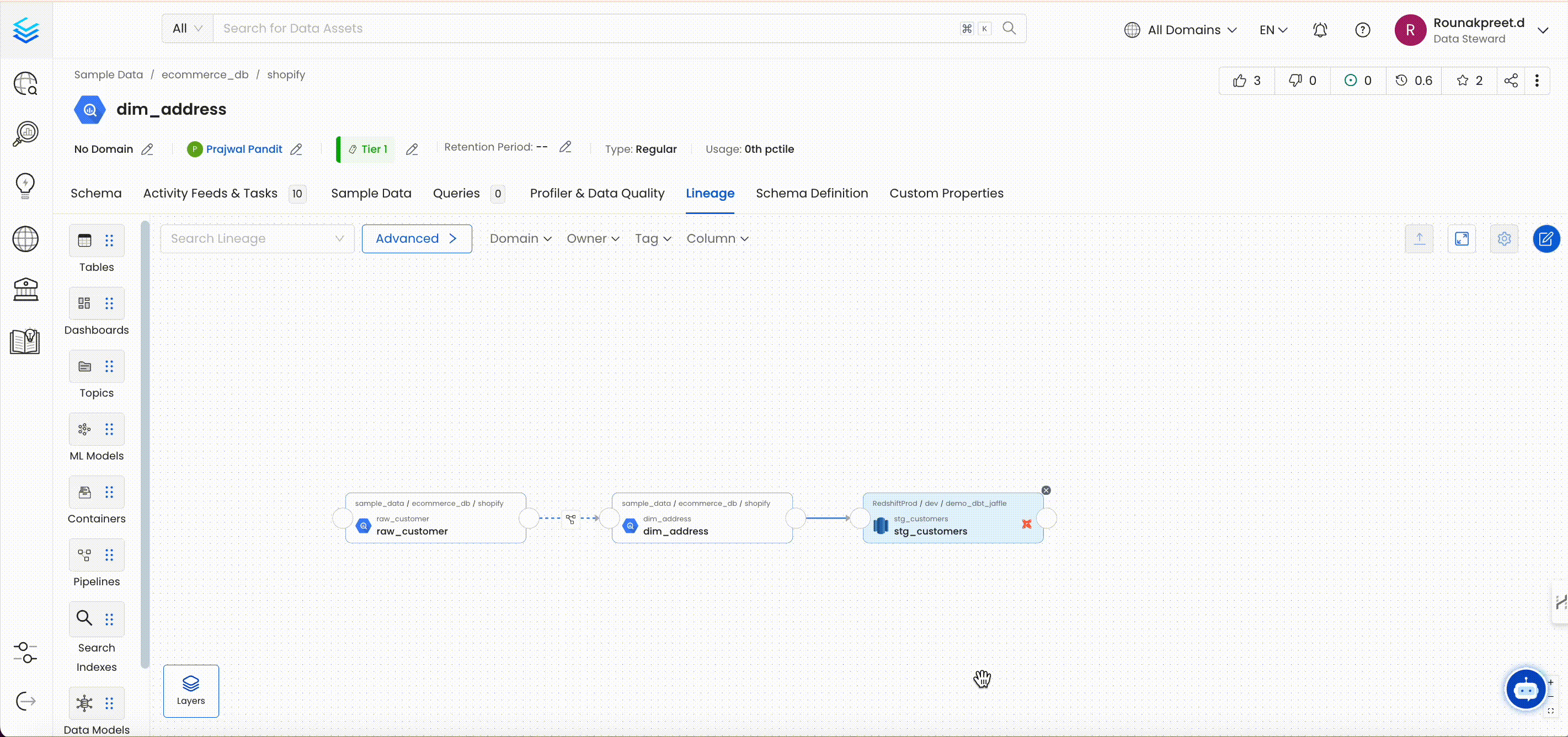Click the Search Lineage input field
1568x737 pixels.
pyautogui.click(x=249, y=238)
